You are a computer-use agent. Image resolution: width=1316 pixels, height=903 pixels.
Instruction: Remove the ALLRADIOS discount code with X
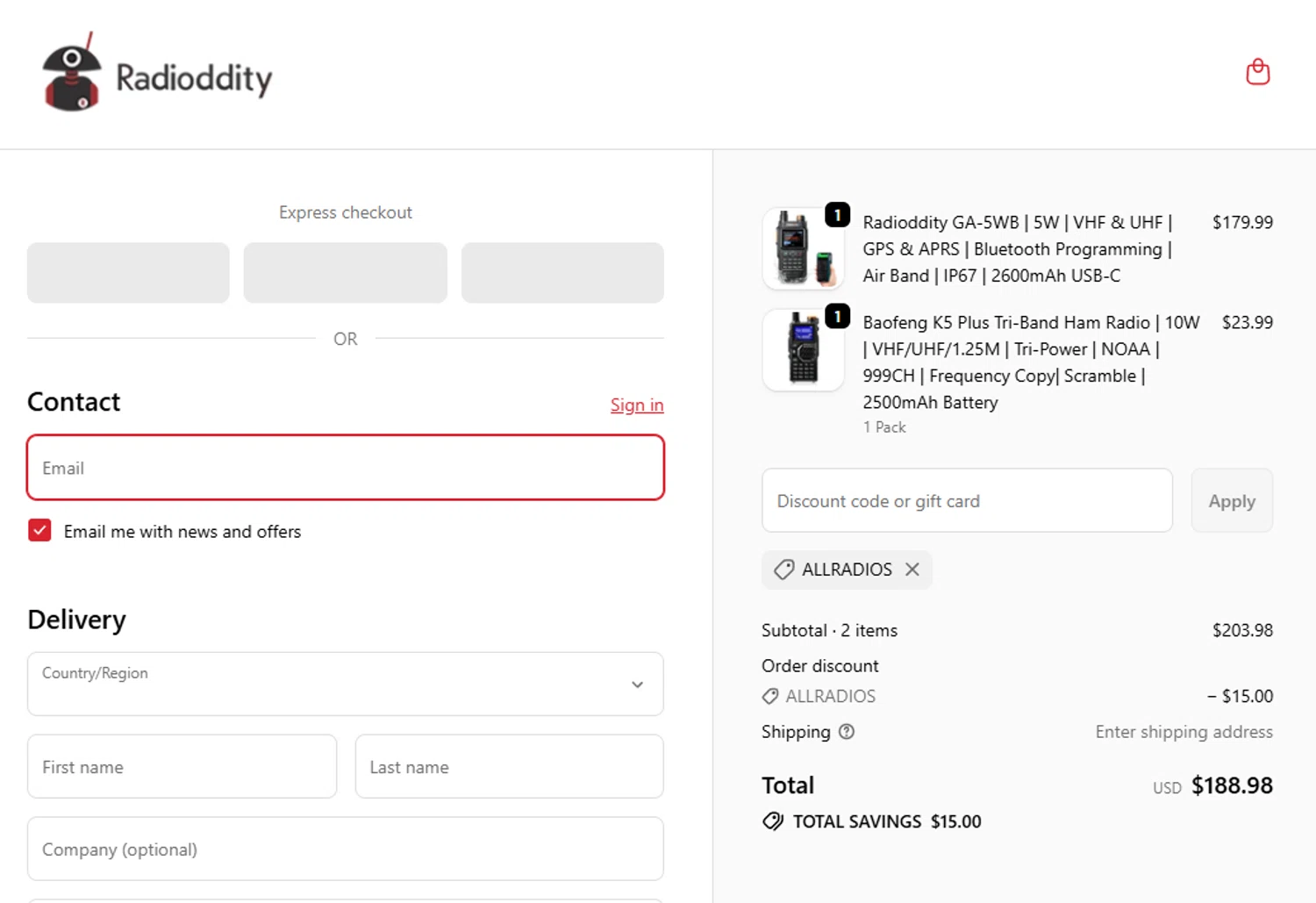tap(912, 570)
